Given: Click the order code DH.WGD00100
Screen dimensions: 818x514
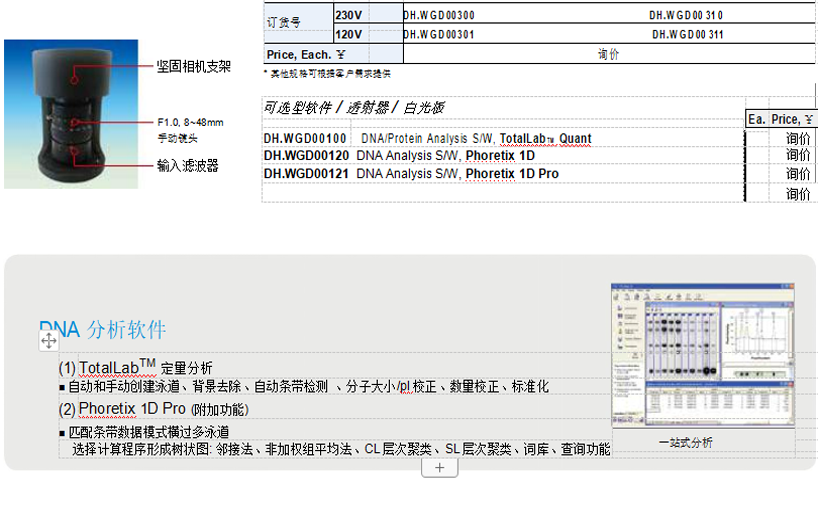Looking at the screenshot, I should [x=305, y=139].
